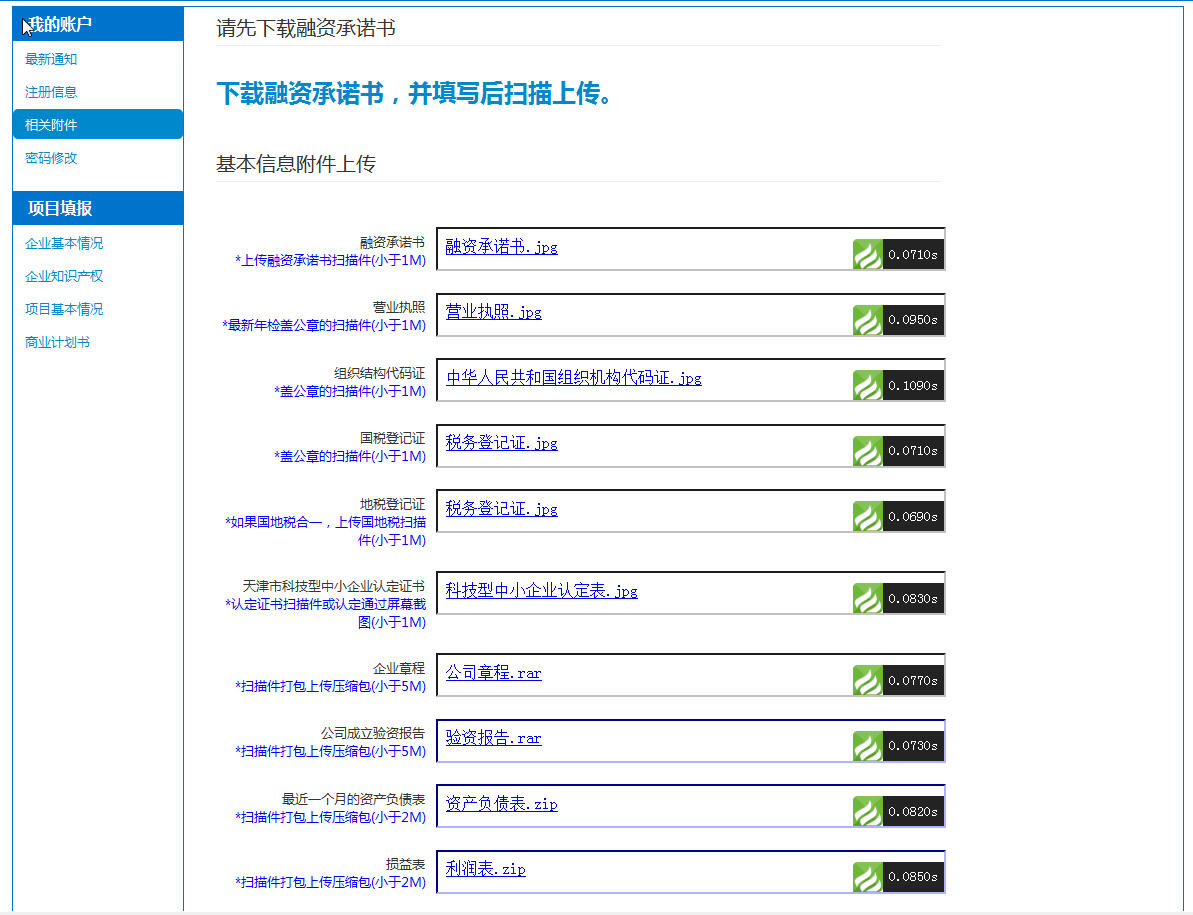The width and height of the screenshot is (1193, 915).
Task: Click green upload icon beside 融资承诺书.jpg
Action: click(867, 255)
